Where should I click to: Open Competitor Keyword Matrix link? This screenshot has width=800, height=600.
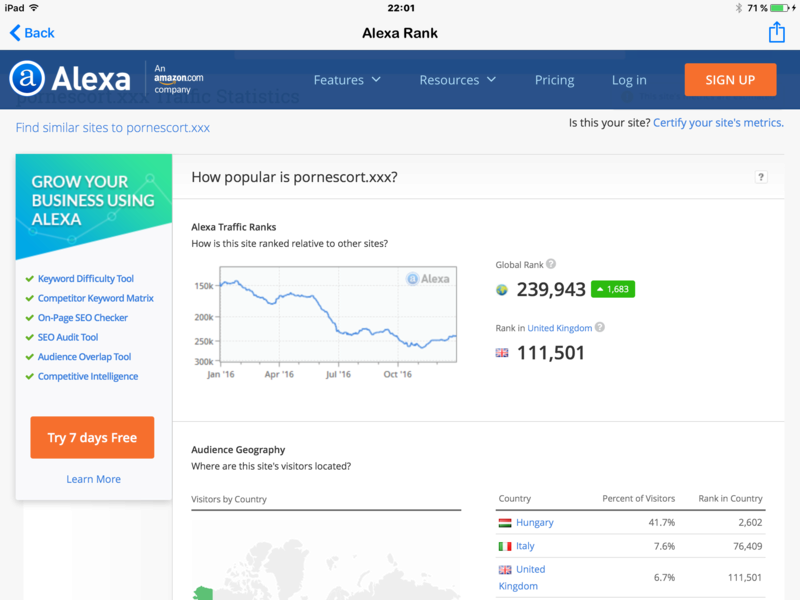pyautogui.click(x=95, y=298)
